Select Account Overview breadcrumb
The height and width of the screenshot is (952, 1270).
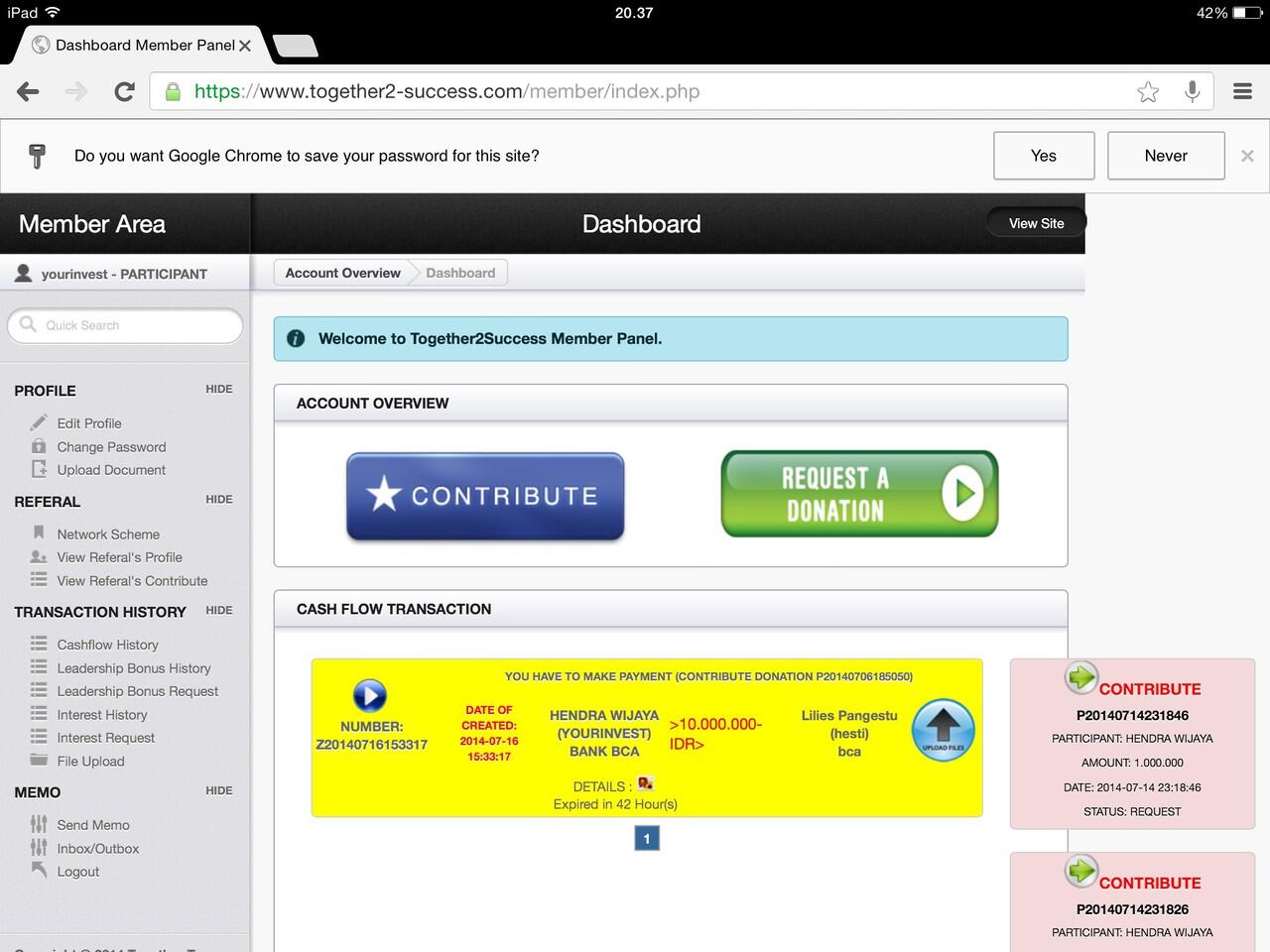342,273
